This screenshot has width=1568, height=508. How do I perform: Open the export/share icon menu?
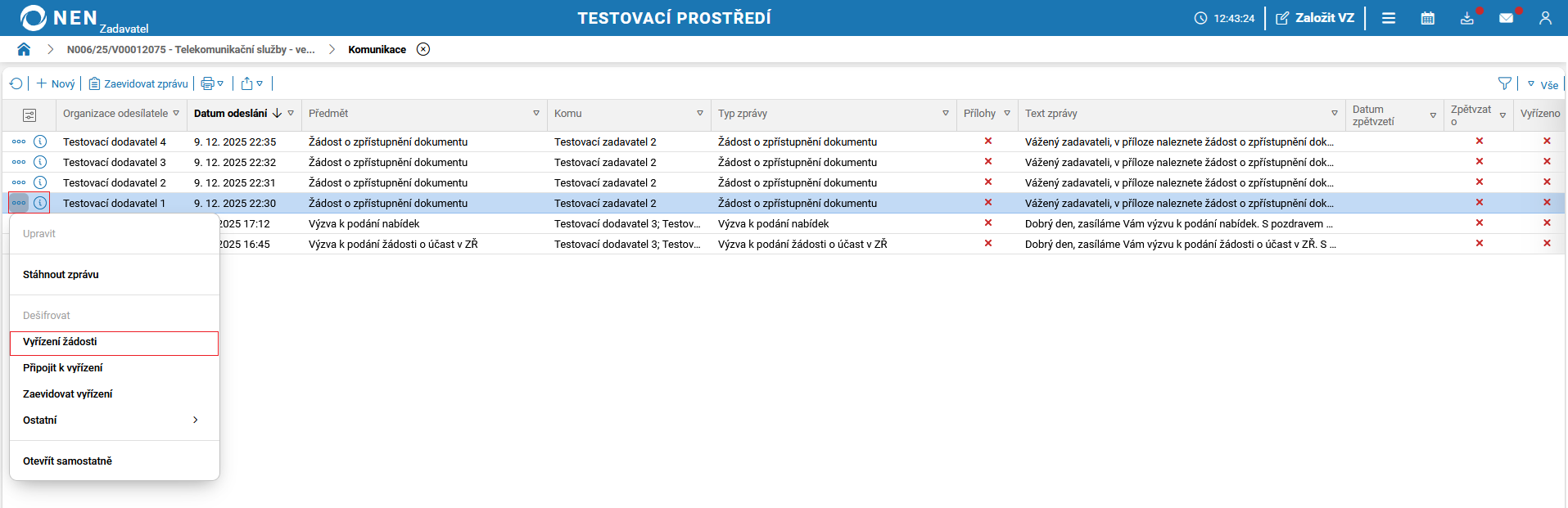click(252, 83)
